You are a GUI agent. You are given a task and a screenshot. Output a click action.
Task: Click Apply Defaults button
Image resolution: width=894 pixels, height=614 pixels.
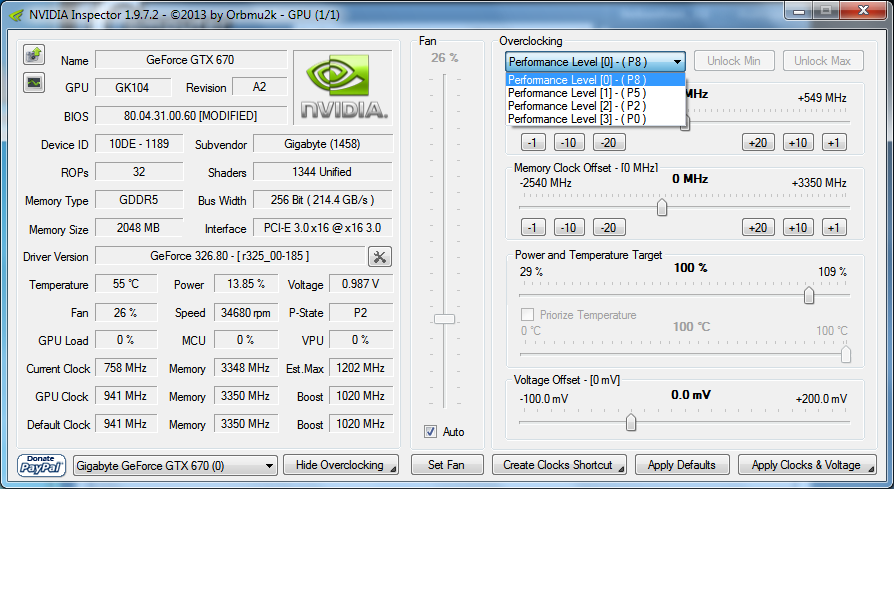point(682,465)
